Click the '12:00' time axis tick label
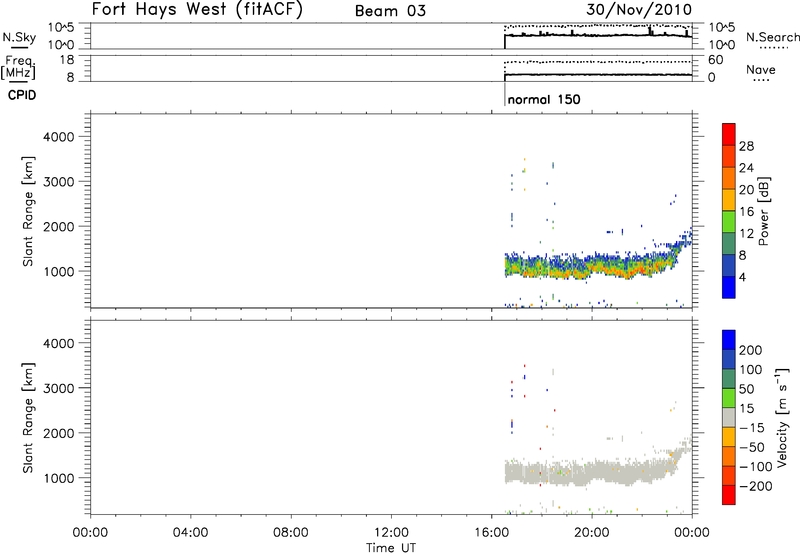The image size is (800, 554). coord(391,533)
